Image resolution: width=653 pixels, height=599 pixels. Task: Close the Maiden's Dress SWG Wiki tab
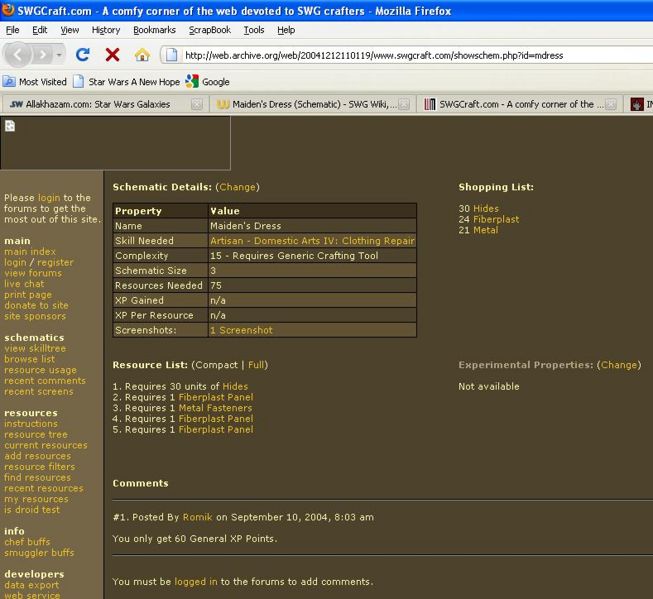pyautogui.click(x=403, y=104)
